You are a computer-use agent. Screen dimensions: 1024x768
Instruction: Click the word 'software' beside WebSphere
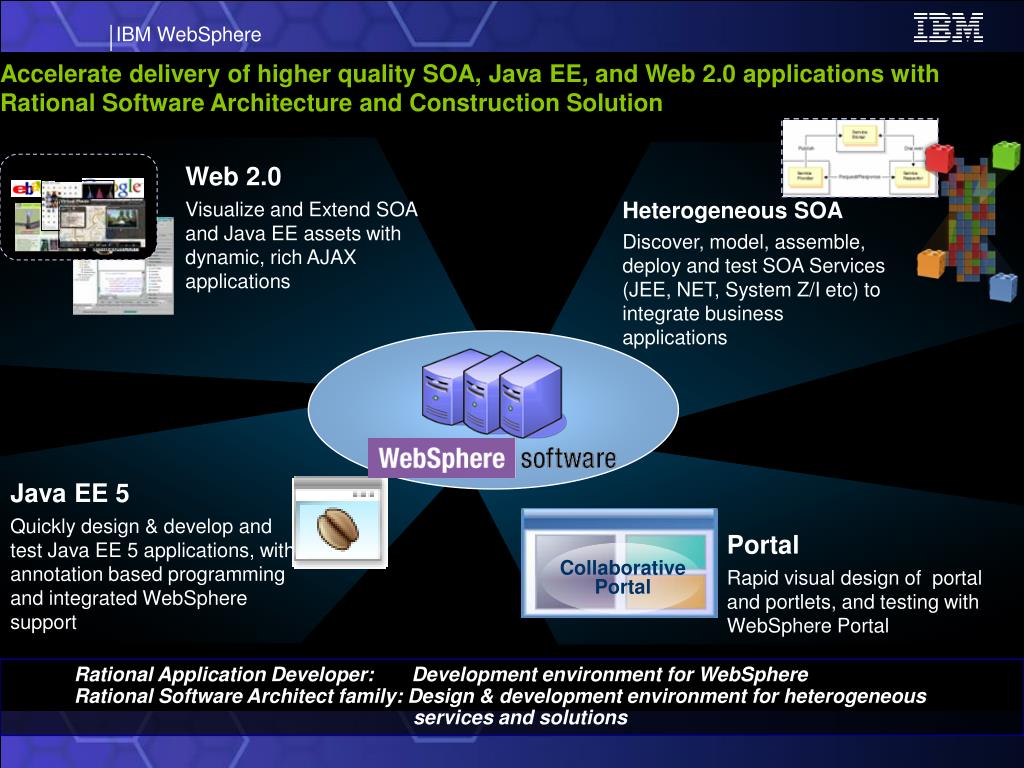[568, 458]
